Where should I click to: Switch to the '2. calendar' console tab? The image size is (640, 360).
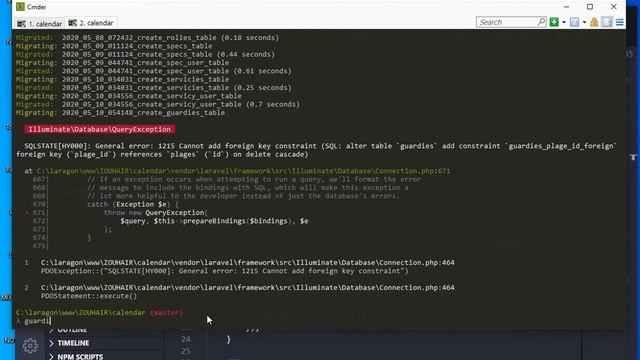tap(91, 23)
